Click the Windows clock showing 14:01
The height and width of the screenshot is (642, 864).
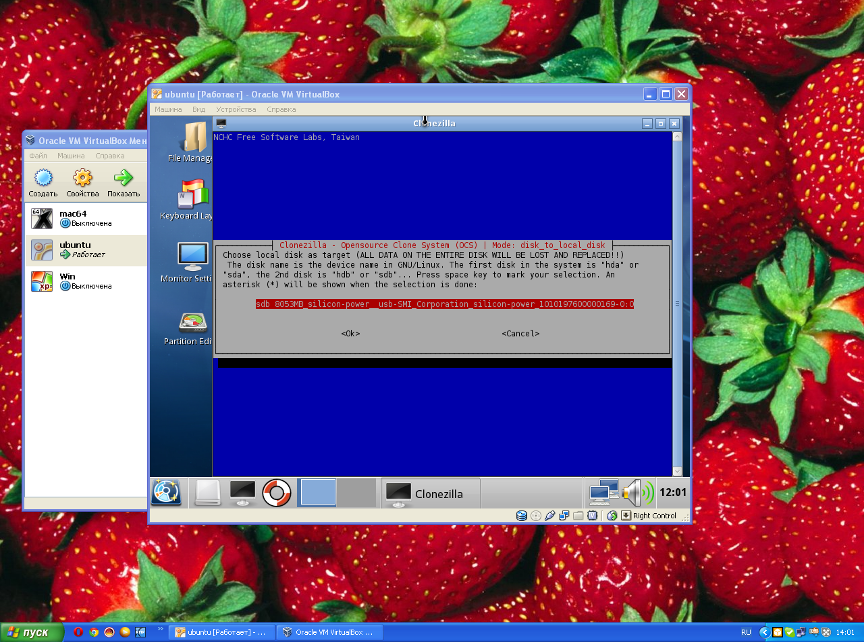click(845, 632)
